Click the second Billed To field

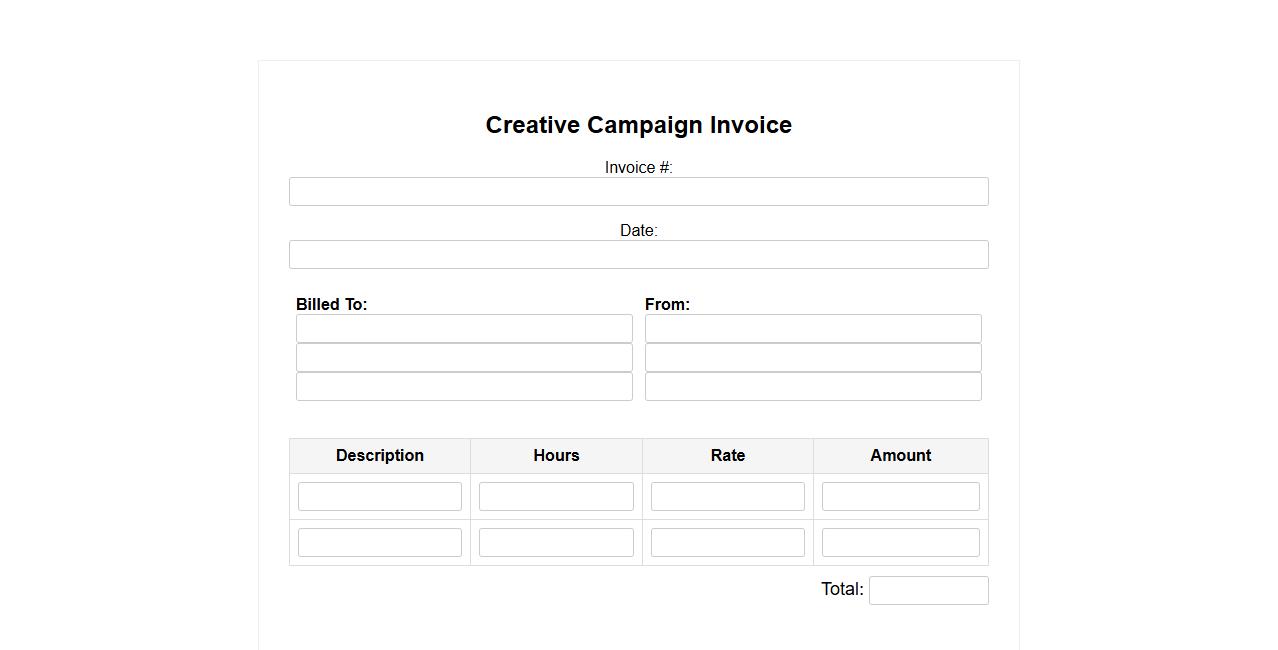click(x=464, y=358)
